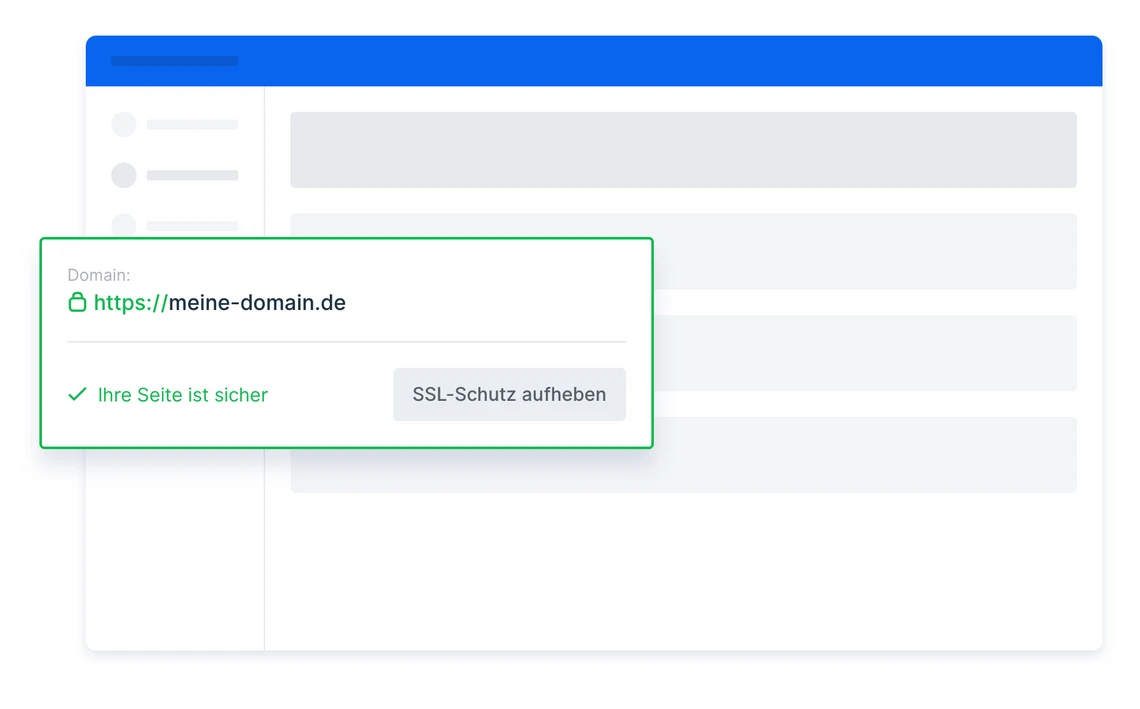This screenshot has height=709, width=1140.
Task: Open the second sidebar placeholder menu item
Action: [192, 175]
